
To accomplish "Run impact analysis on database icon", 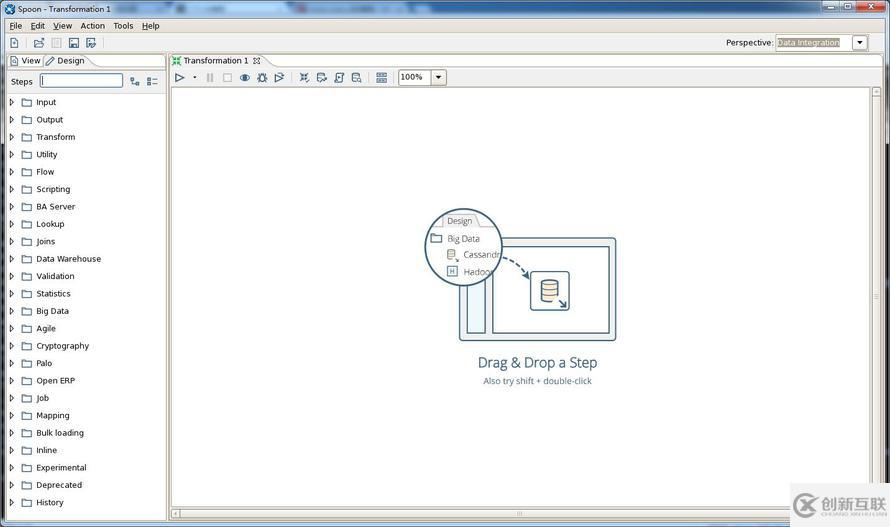I will [322, 77].
